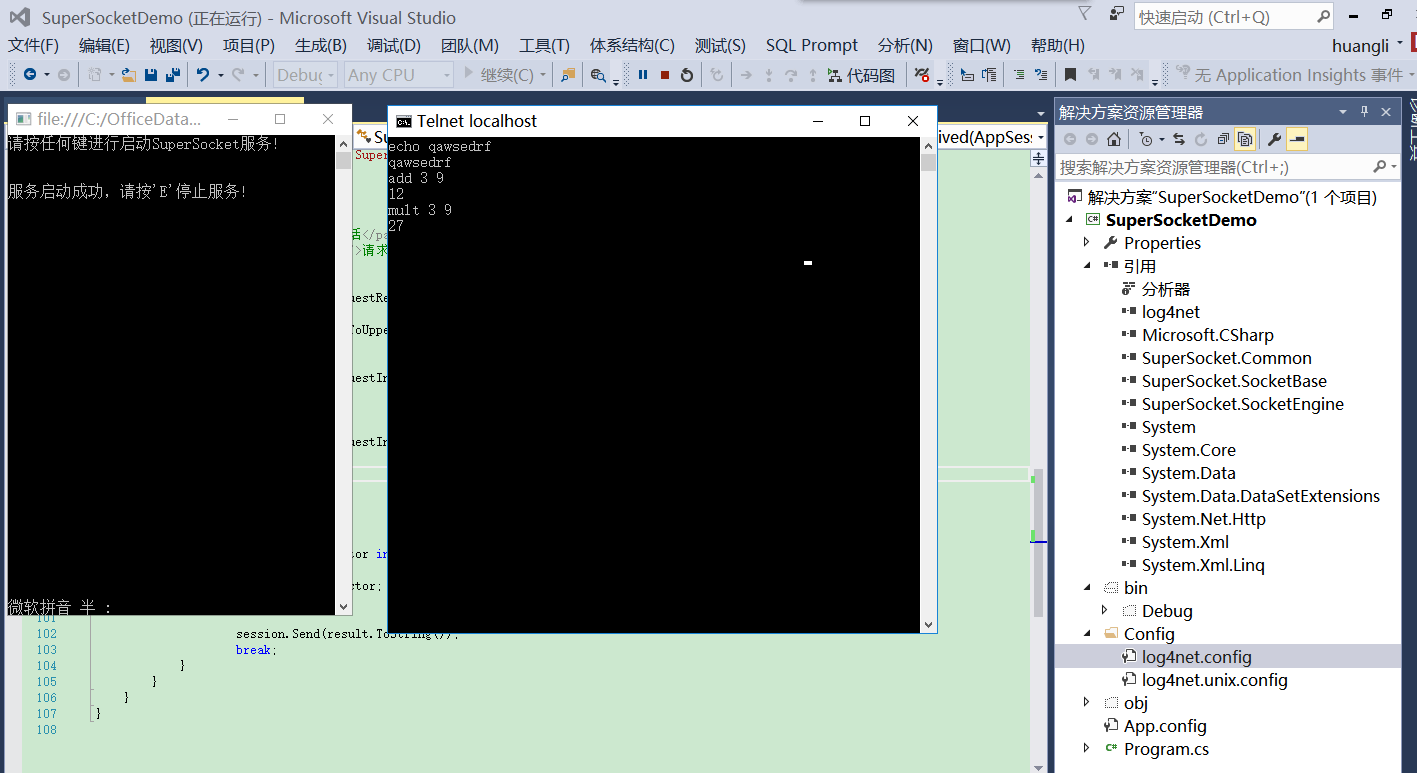Open the SQL Prompt menu
This screenshot has height=773, width=1417.
coord(812,45)
